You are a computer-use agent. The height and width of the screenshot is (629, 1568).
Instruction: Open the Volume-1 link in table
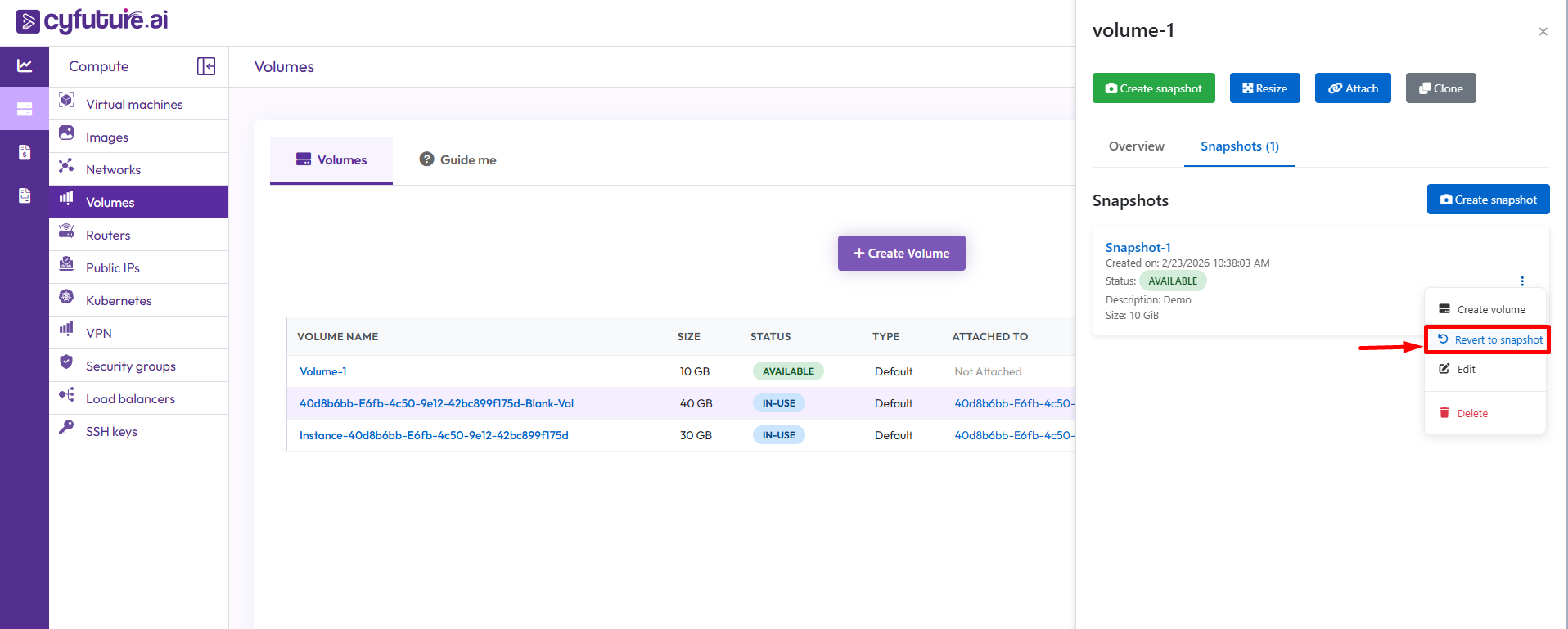(323, 371)
